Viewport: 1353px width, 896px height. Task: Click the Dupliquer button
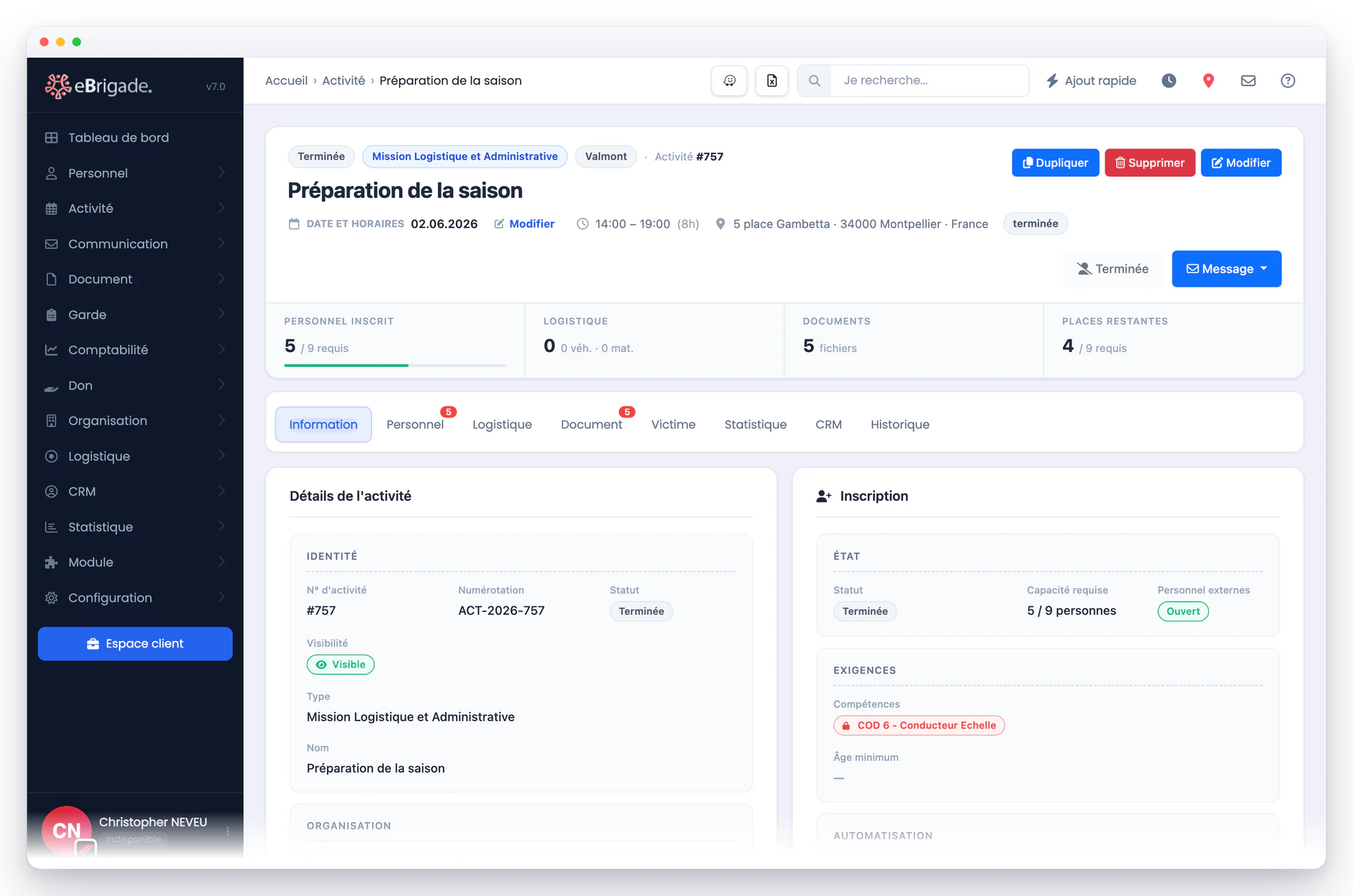click(1055, 163)
